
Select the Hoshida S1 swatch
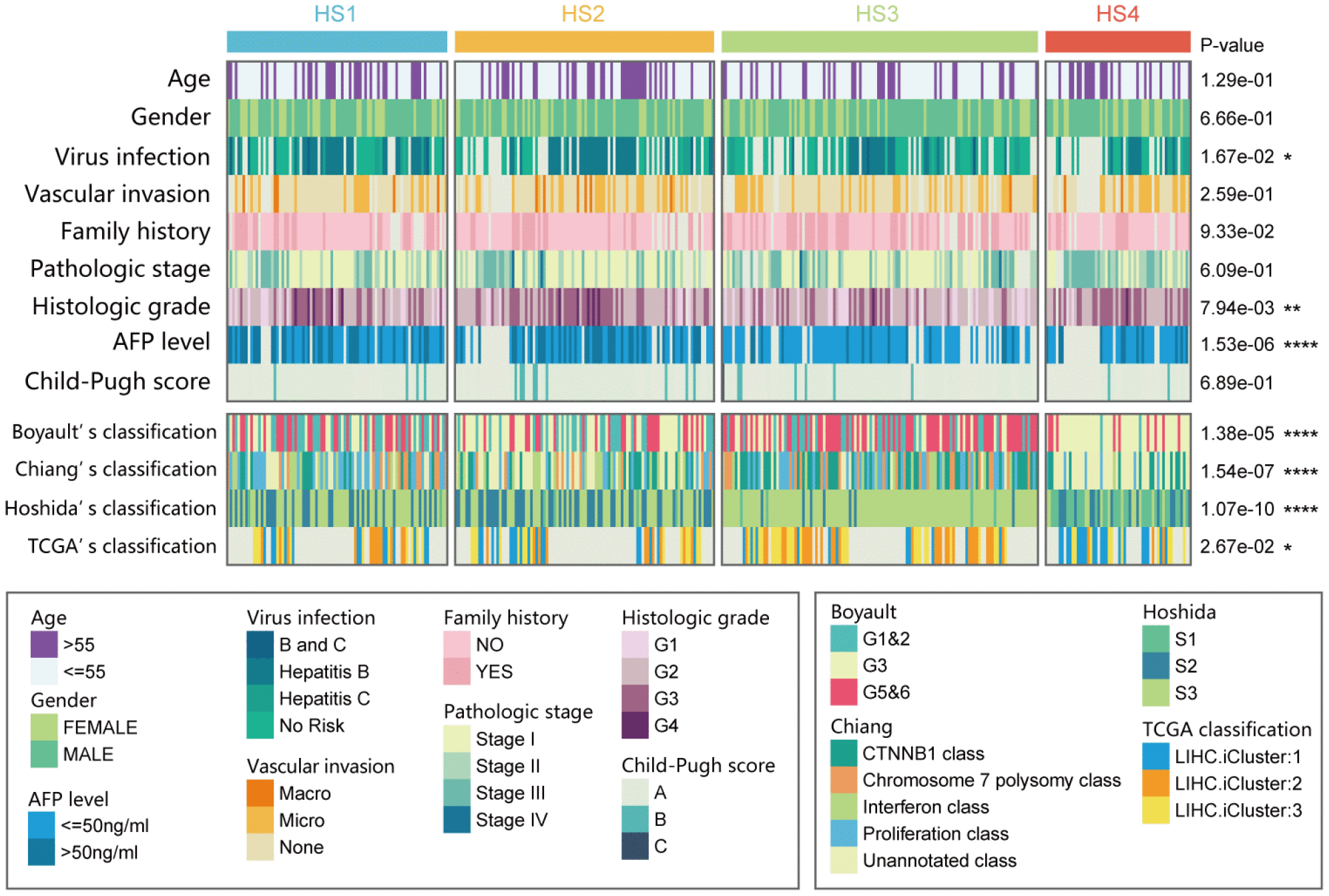(x=1156, y=639)
